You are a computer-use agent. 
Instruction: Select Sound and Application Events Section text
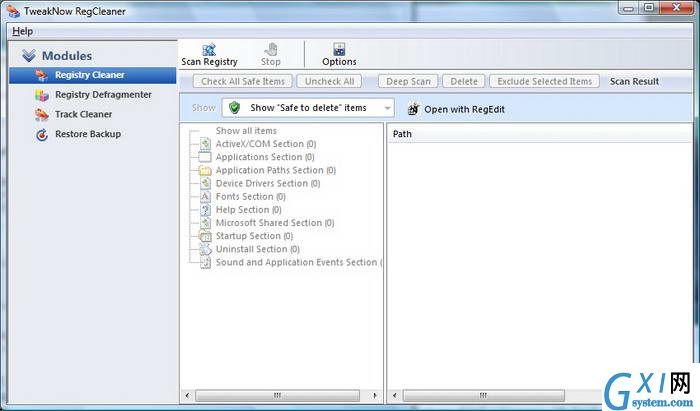(x=299, y=262)
